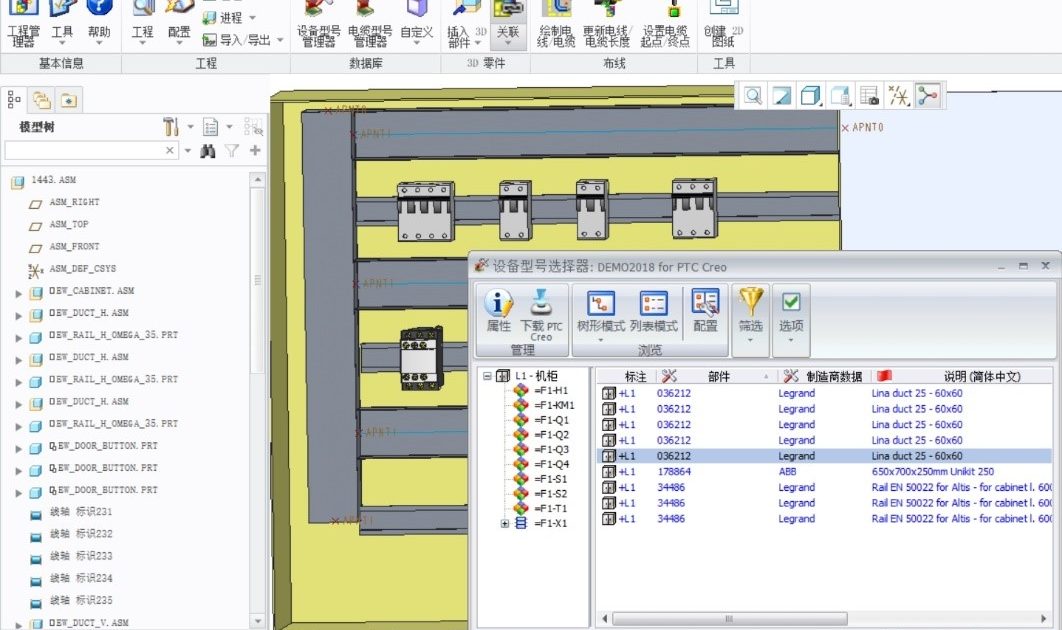Screen dimensions: 1062x630
Task: Switch to the model tree tab icon
Action: pos(14,100)
